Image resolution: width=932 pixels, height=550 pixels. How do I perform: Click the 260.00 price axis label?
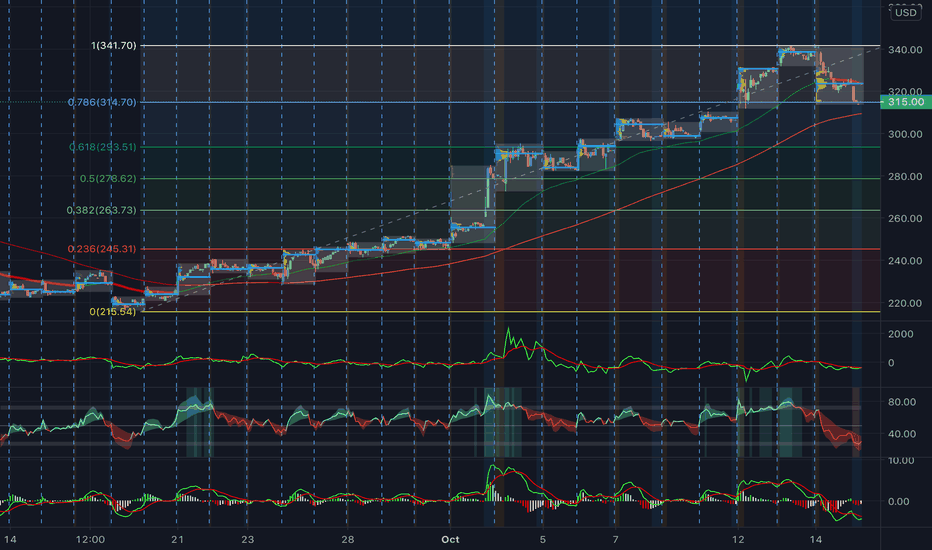[905, 219]
